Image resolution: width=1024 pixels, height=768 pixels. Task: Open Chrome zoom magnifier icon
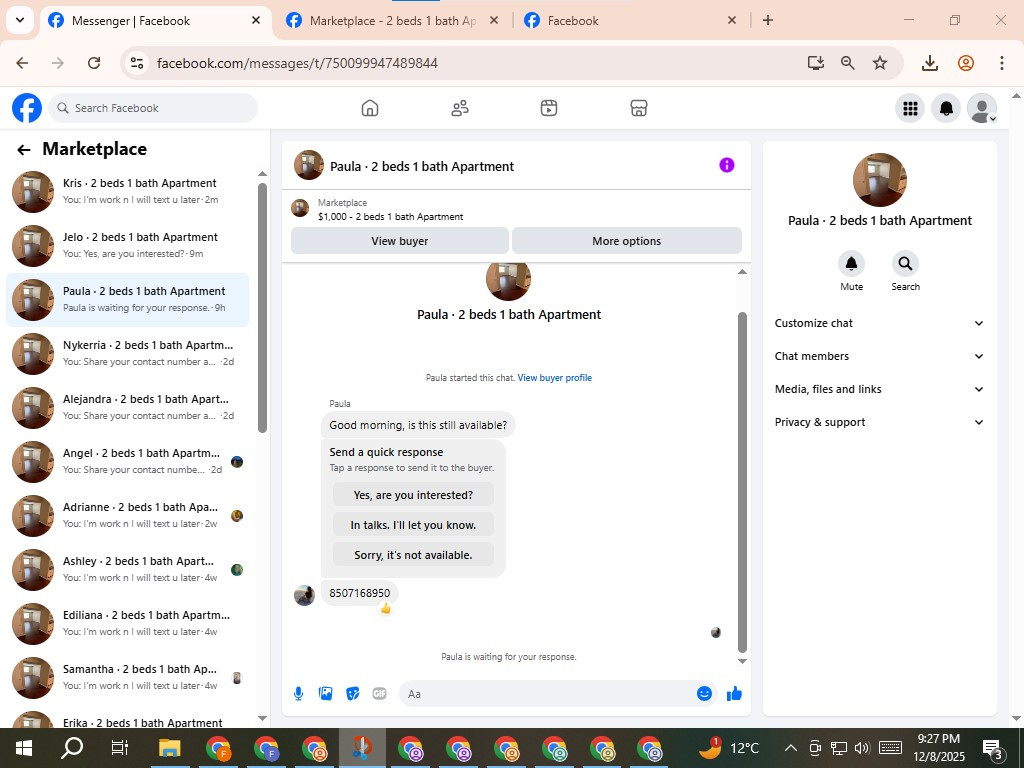point(848,63)
